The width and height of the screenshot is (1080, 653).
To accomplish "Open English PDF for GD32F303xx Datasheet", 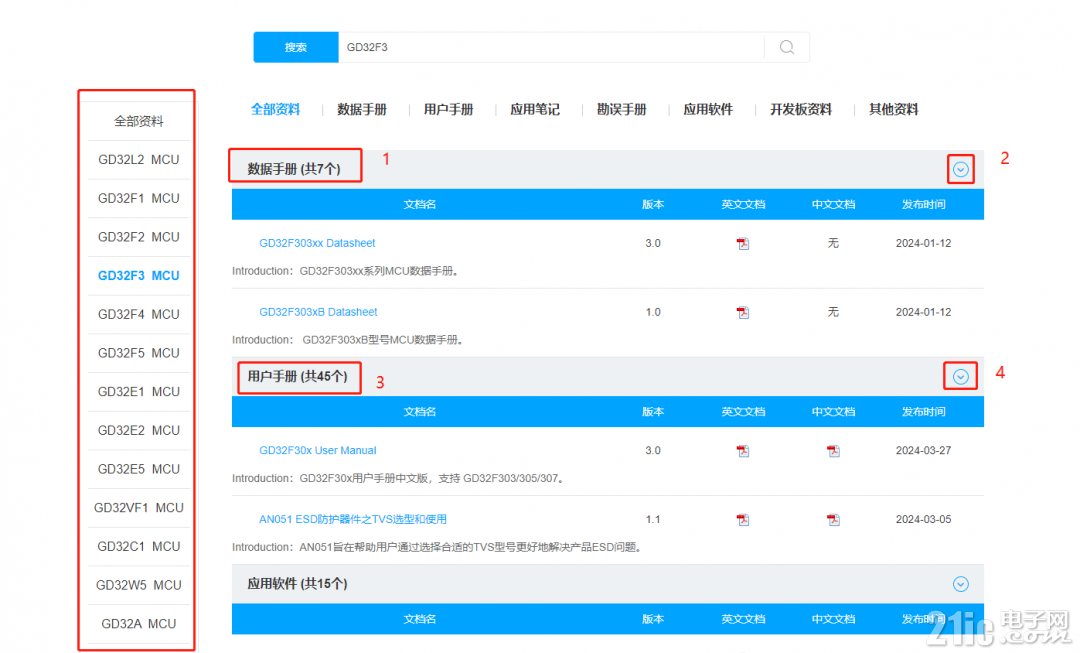I will pos(742,243).
